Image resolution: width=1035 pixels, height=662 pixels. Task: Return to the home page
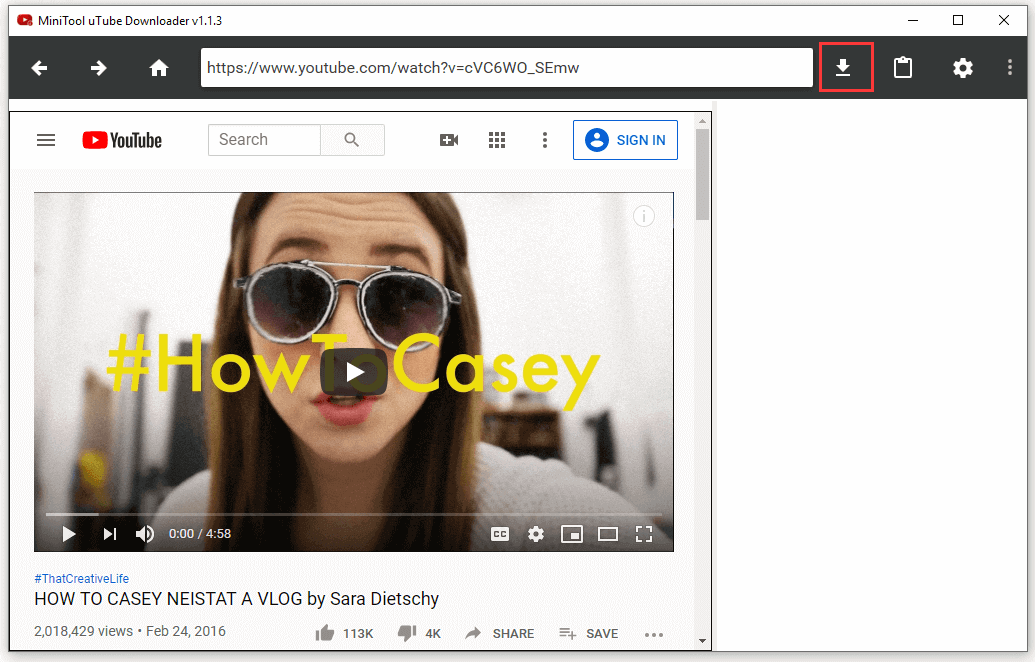point(158,68)
